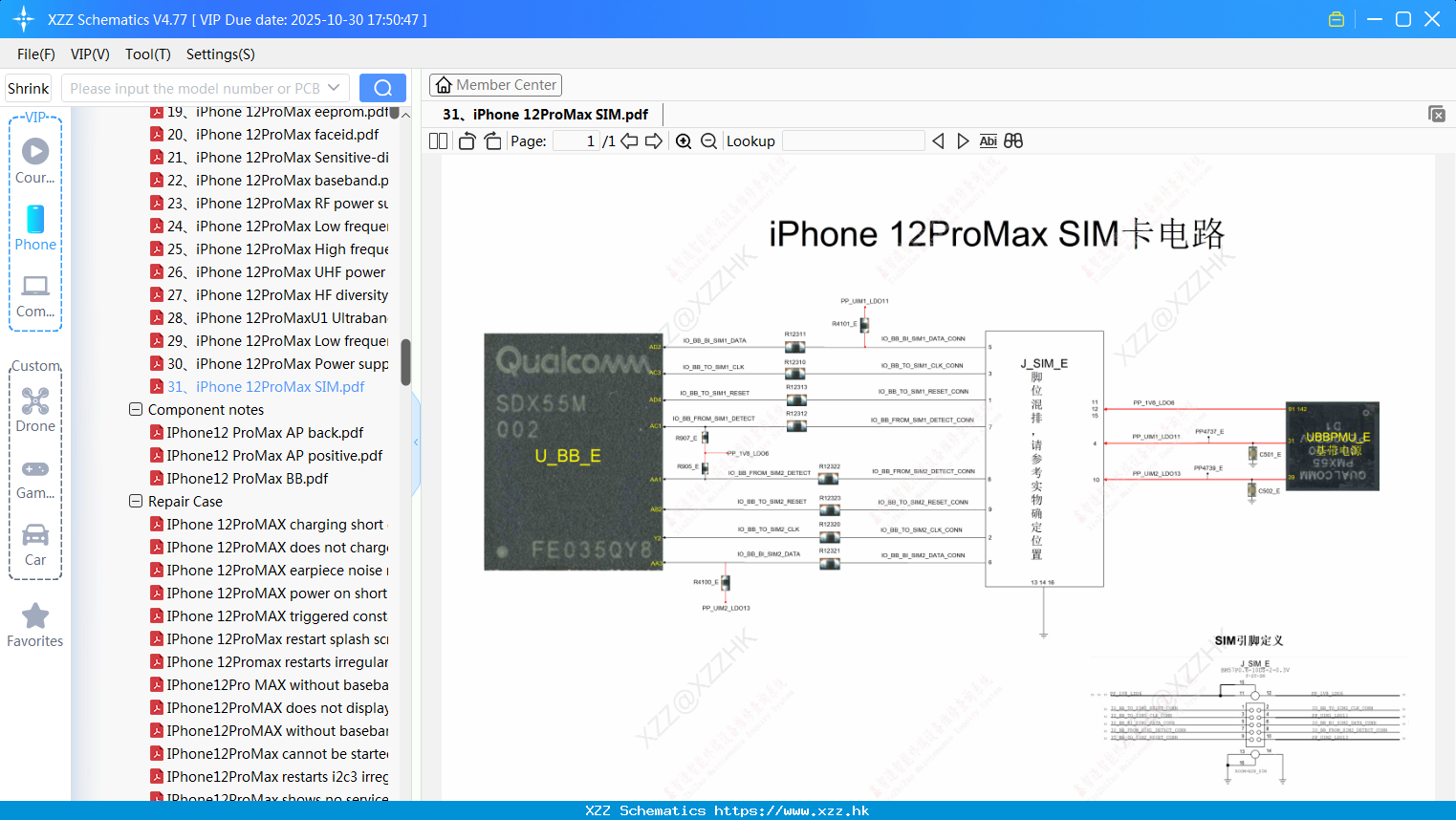Open the Courses sidebar icon

[35, 162]
